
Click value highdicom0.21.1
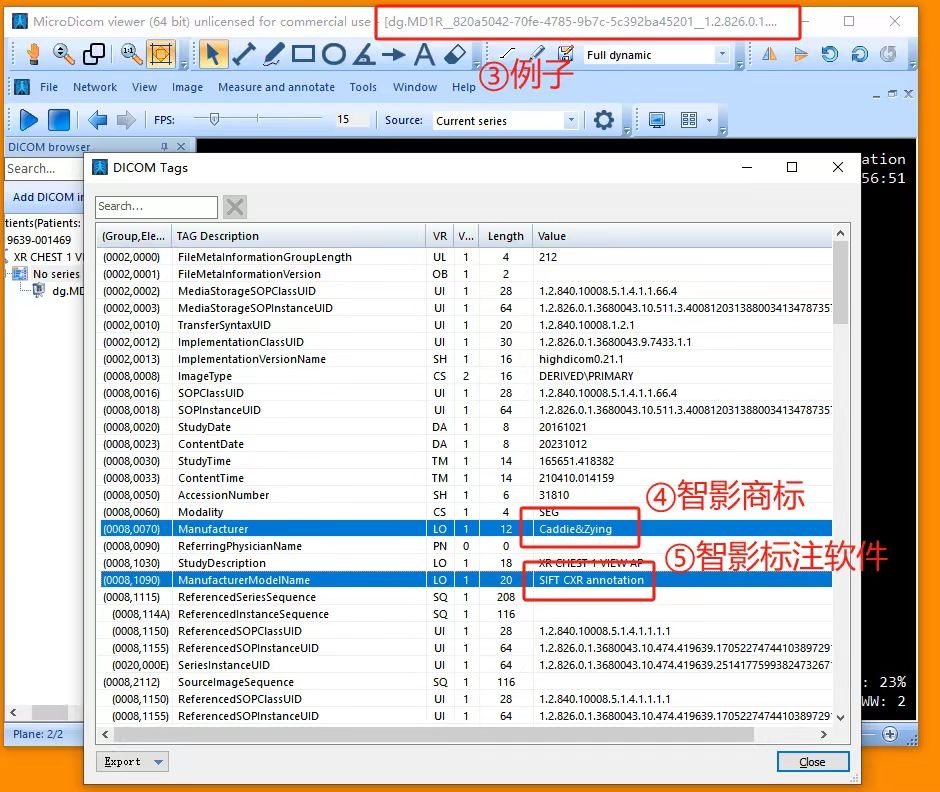[x=581, y=359]
